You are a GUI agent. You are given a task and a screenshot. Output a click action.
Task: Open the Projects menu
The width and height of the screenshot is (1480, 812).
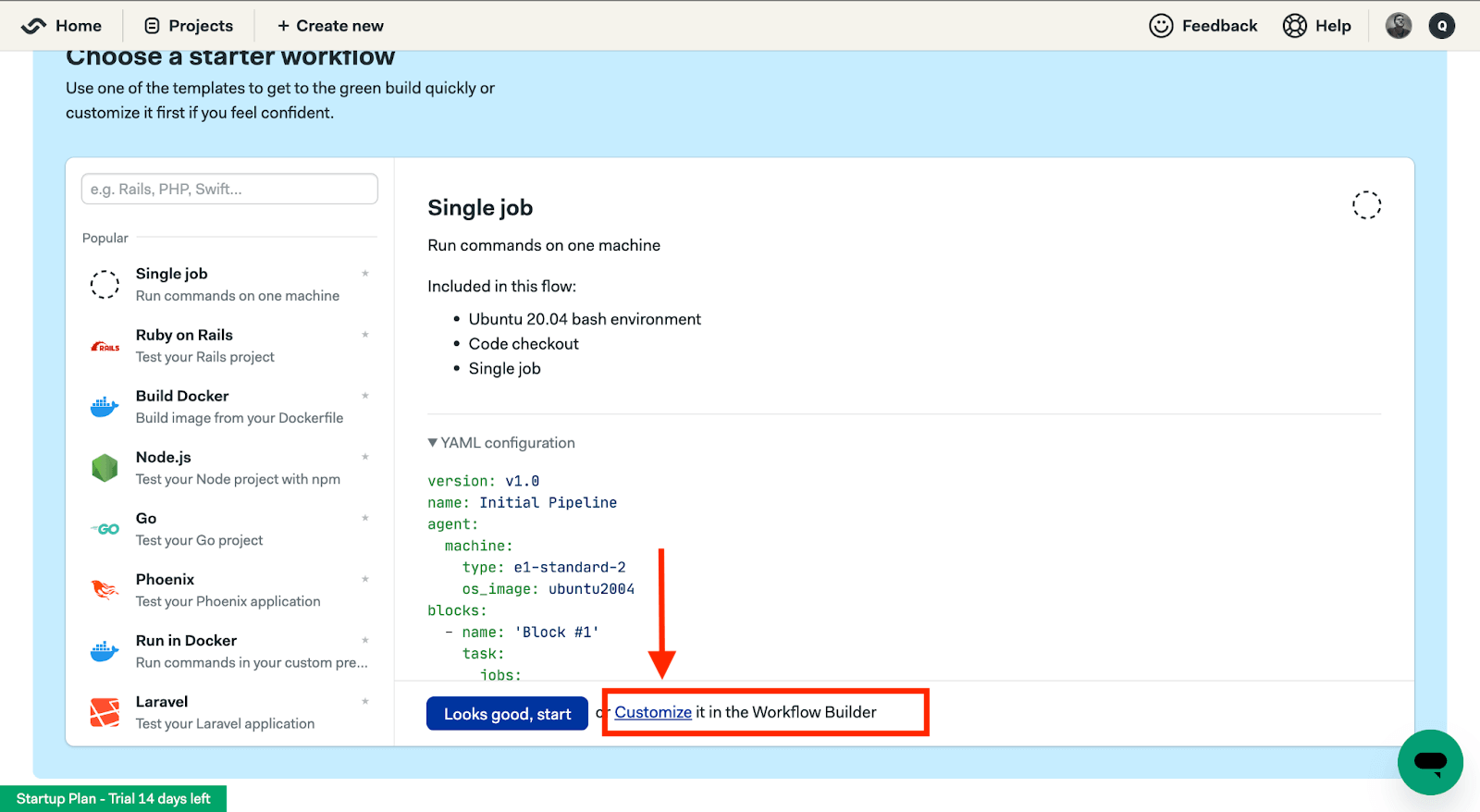point(201,26)
